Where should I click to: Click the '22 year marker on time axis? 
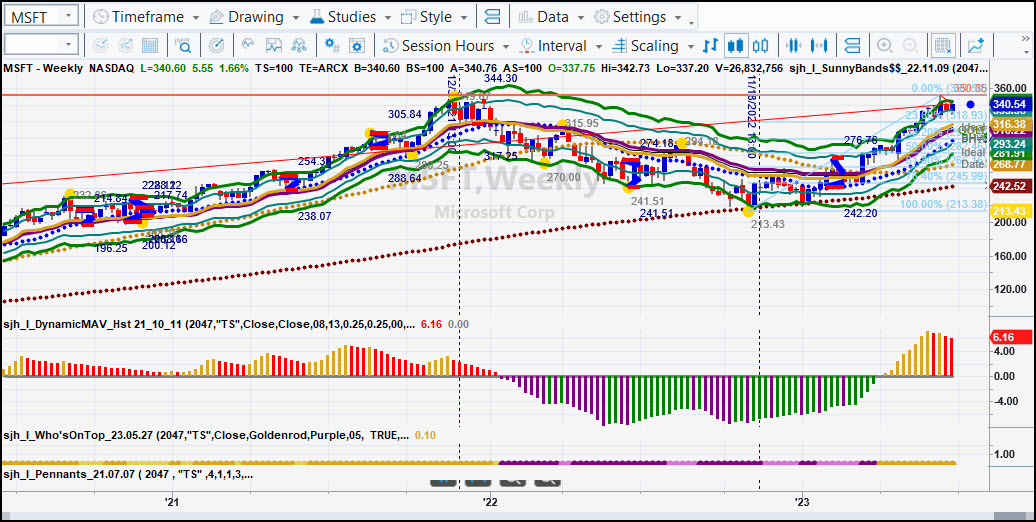coord(490,502)
